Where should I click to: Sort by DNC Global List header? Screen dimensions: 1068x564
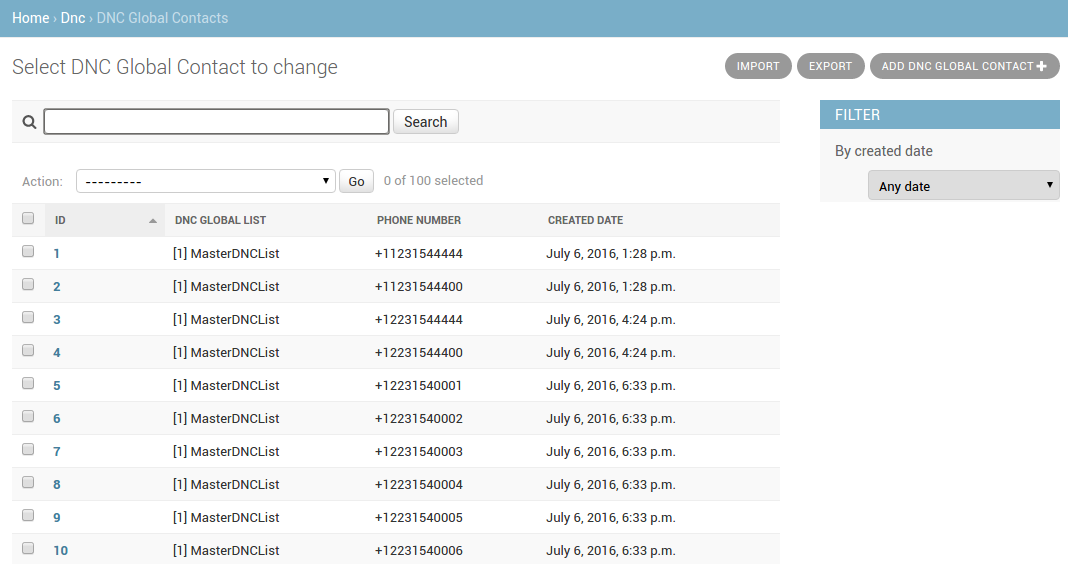tap(220, 220)
